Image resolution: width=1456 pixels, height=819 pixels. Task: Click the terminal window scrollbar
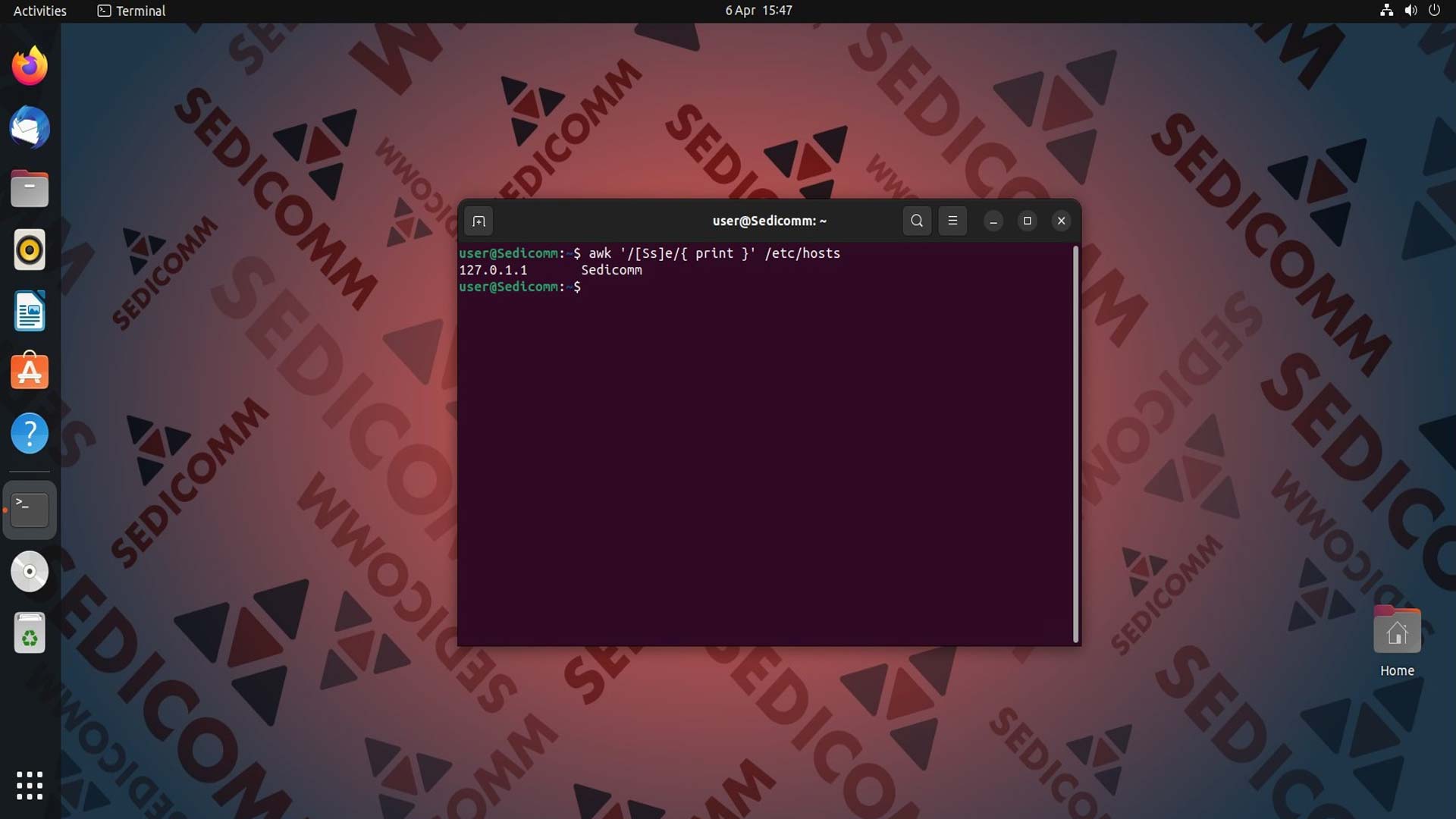pos(1075,444)
